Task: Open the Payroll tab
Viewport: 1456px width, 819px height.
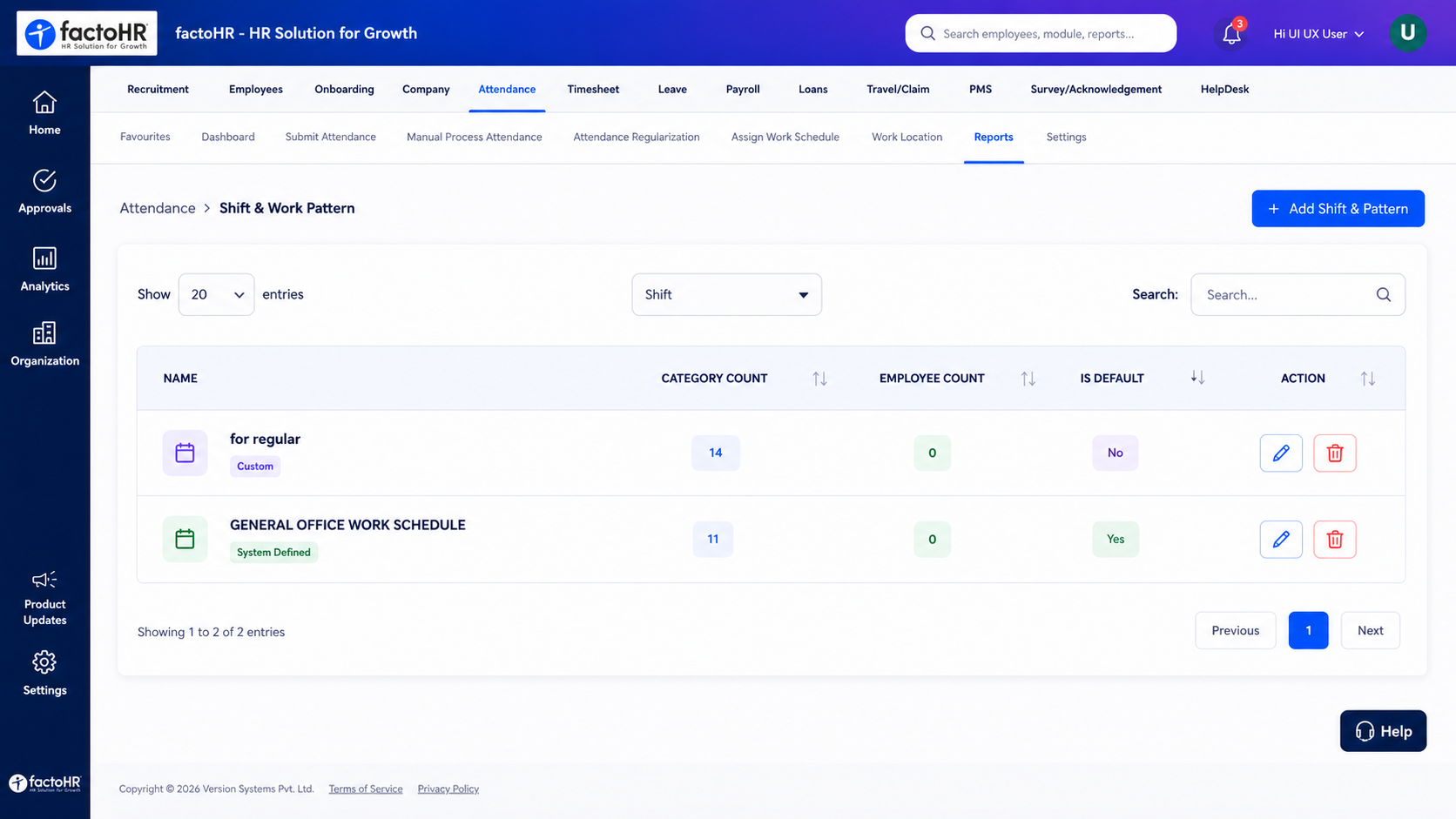Action: pos(743,89)
